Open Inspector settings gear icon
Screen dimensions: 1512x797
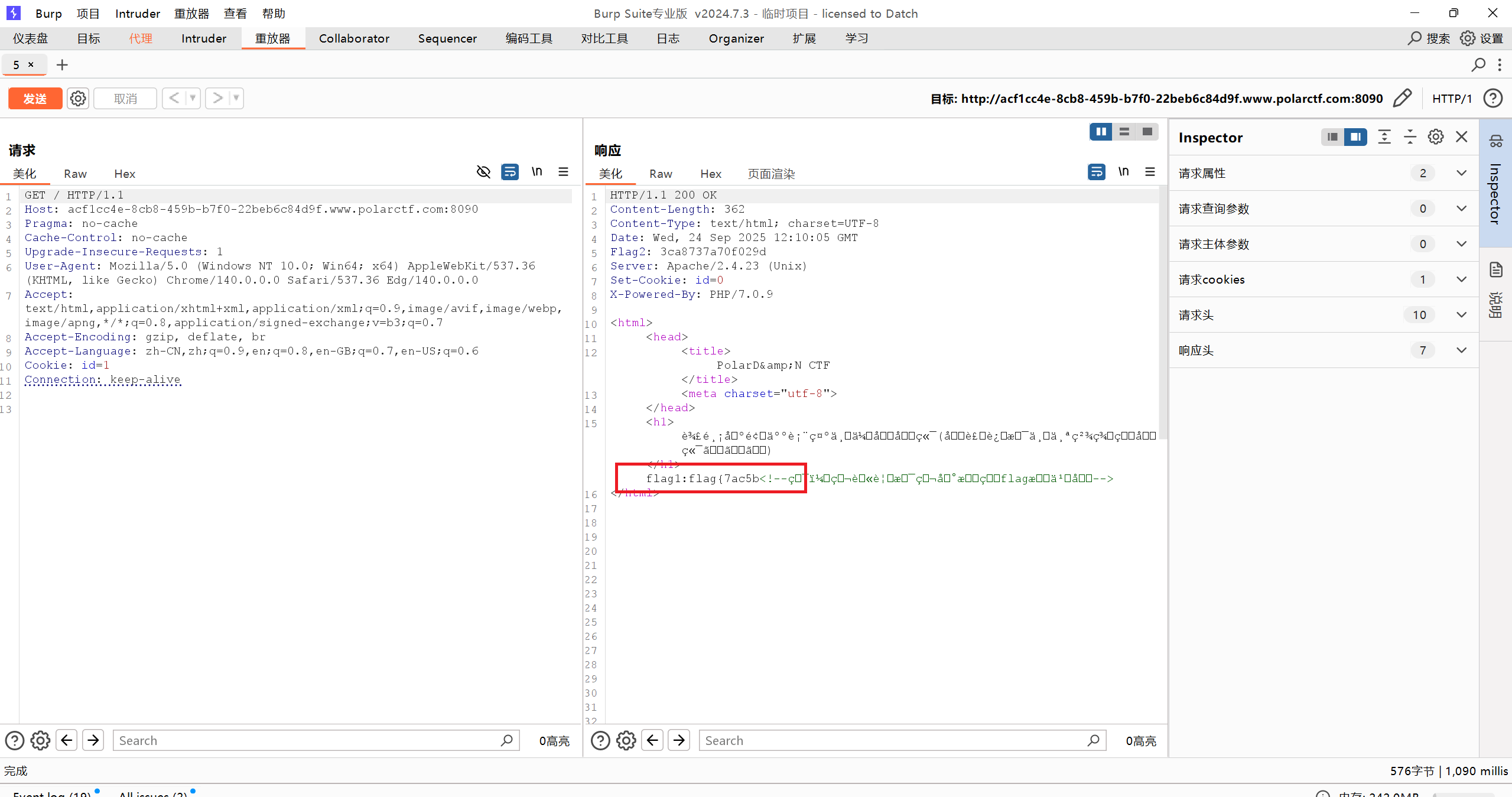pos(1436,137)
